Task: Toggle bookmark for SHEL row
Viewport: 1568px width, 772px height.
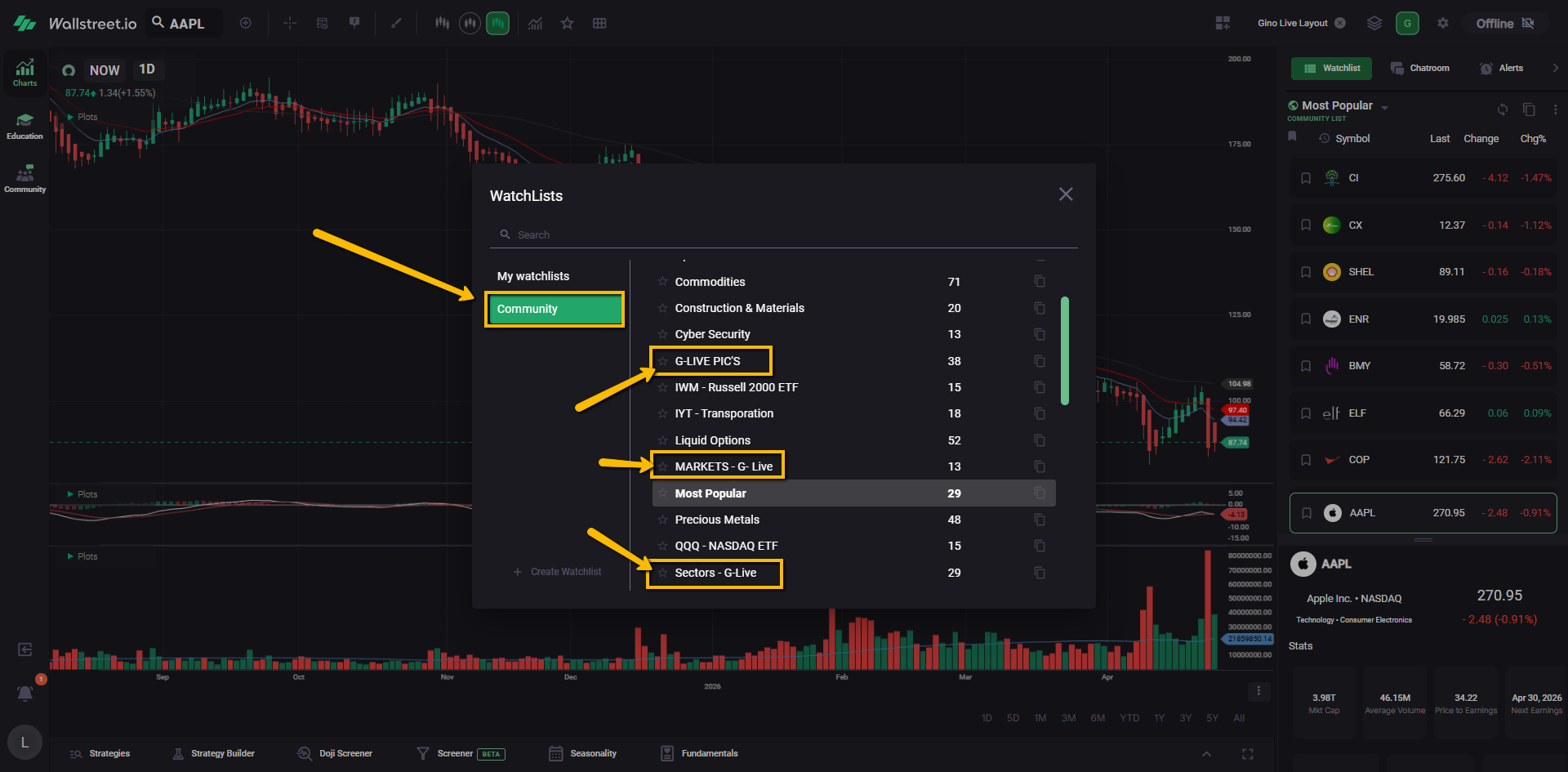Action: tap(1305, 272)
